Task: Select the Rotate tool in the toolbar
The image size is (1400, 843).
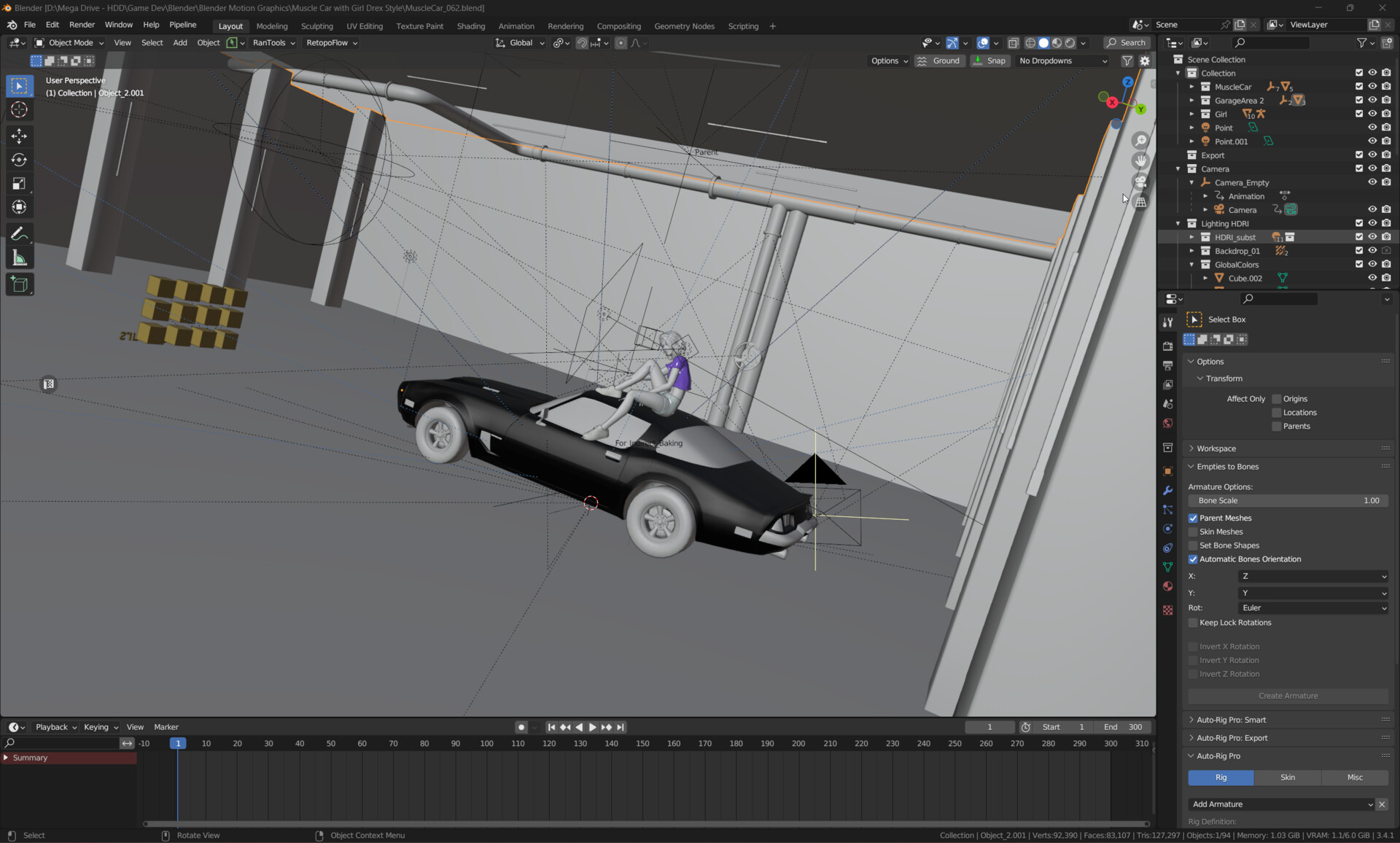Action: coord(20,160)
